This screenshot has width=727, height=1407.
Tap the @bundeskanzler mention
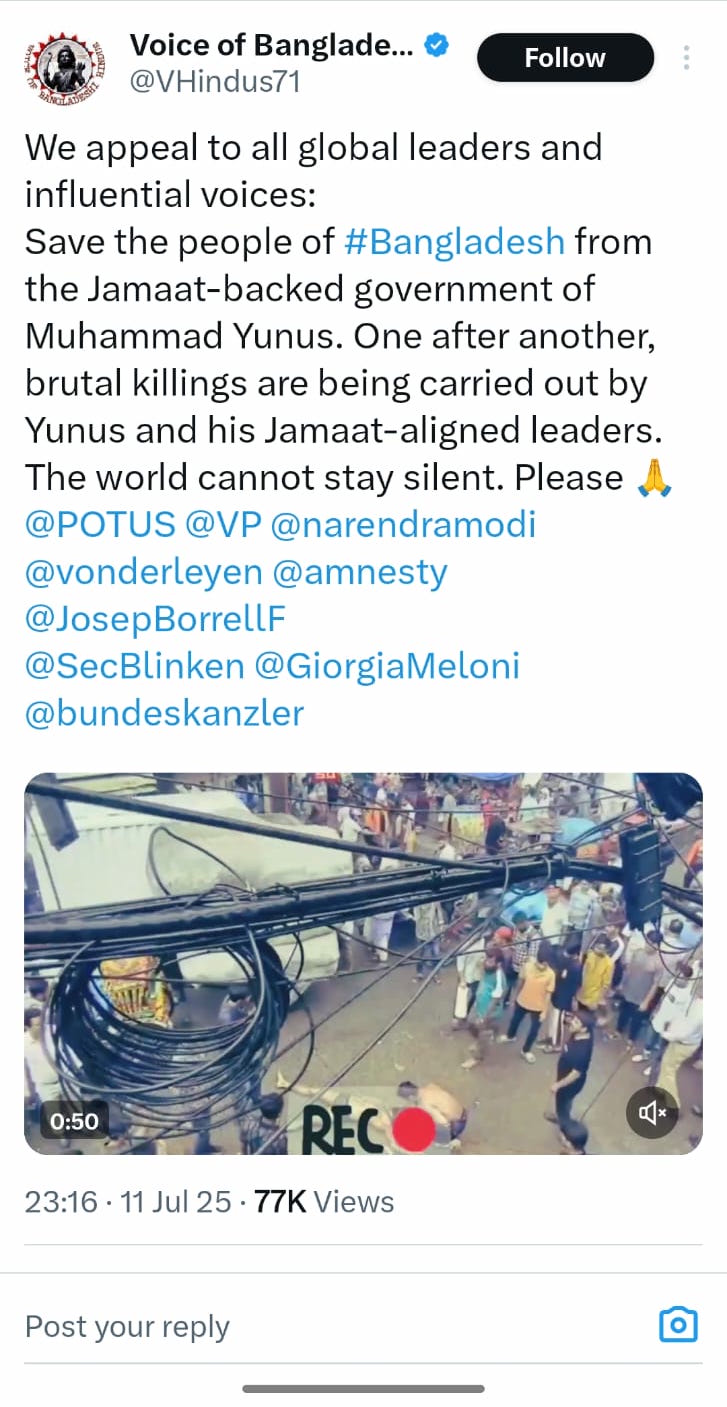[x=164, y=713]
